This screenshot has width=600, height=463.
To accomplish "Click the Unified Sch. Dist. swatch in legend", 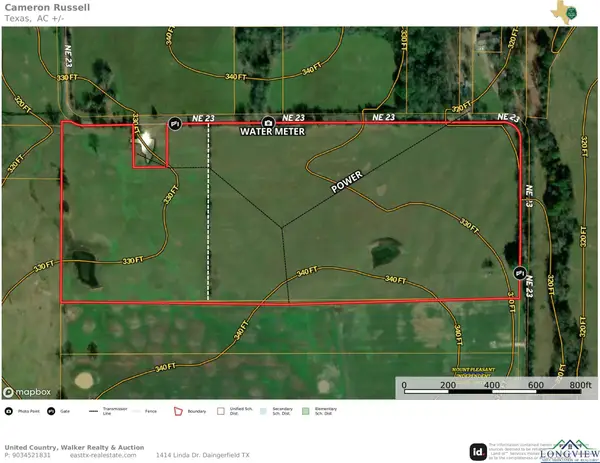I will pyautogui.click(x=221, y=411).
